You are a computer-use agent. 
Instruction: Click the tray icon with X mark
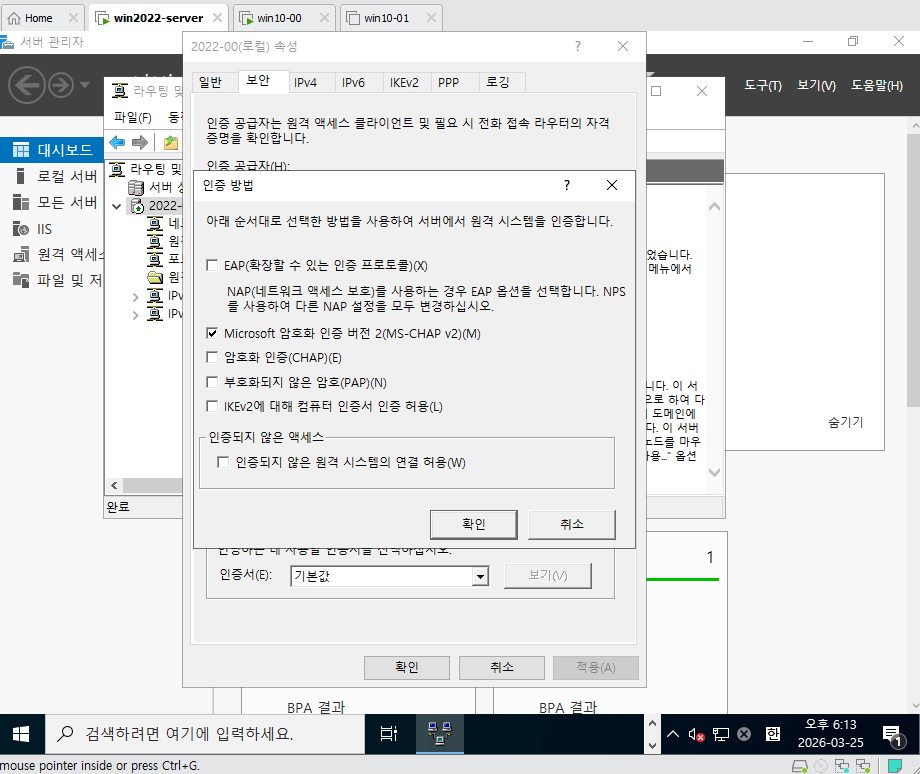pyautogui.click(x=744, y=734)
